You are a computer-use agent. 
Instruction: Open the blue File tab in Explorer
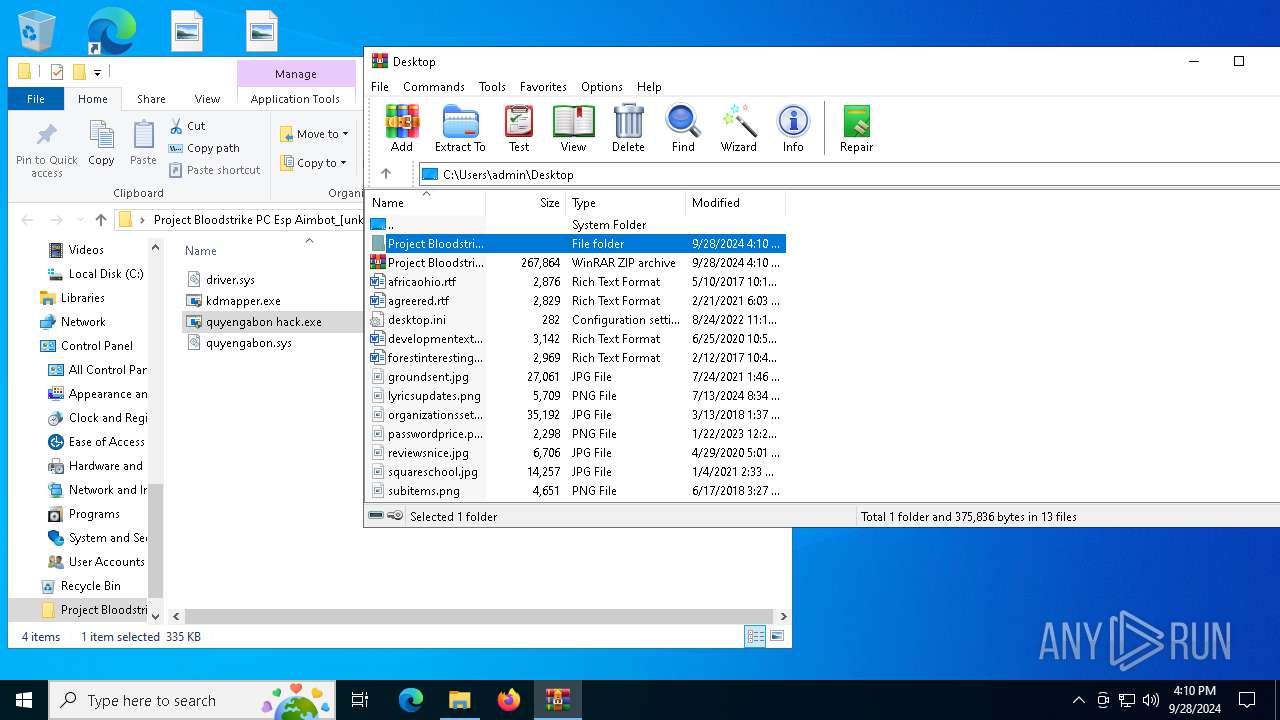click(36, 99)
